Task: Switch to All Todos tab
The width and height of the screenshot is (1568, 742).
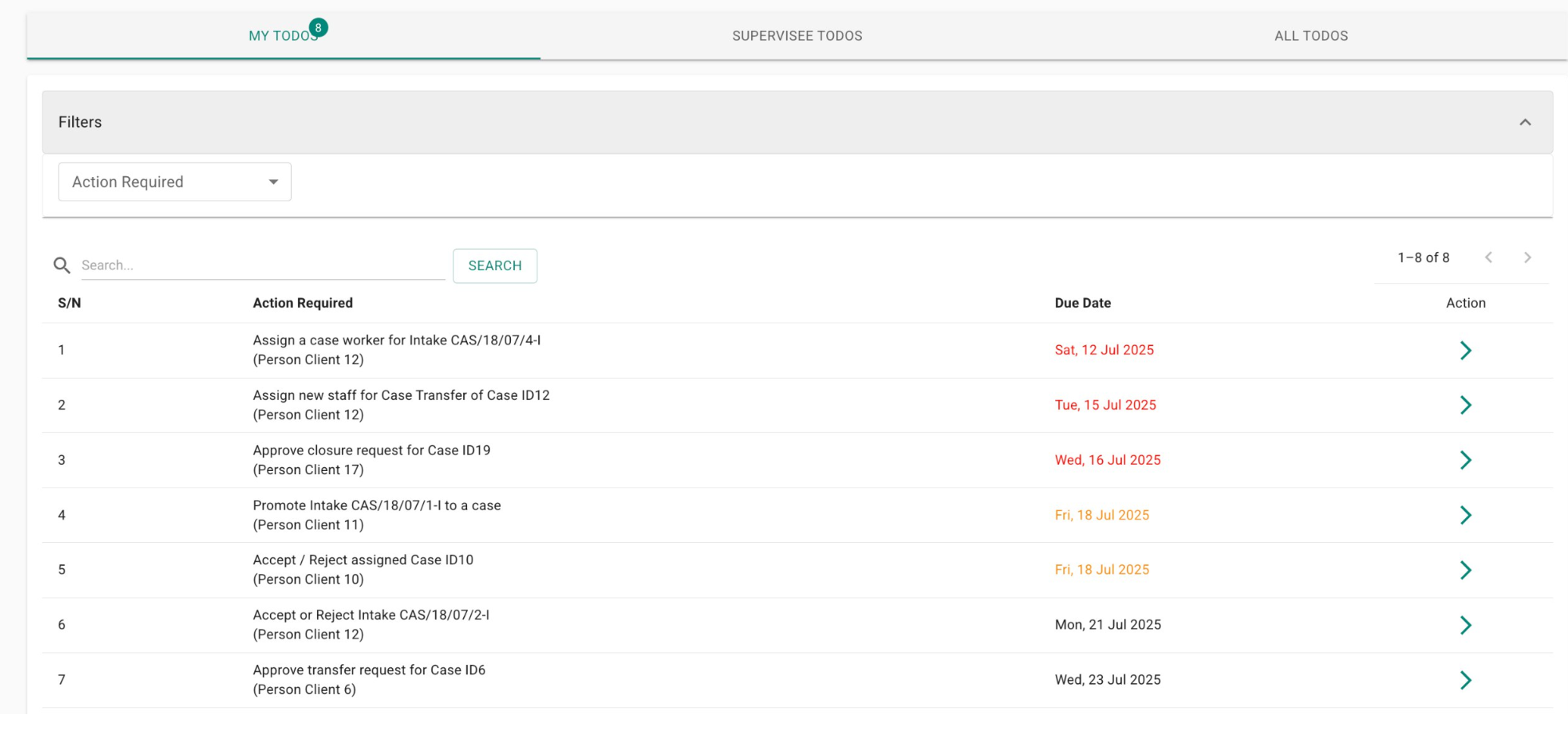Action: (x=1310, y=36)
